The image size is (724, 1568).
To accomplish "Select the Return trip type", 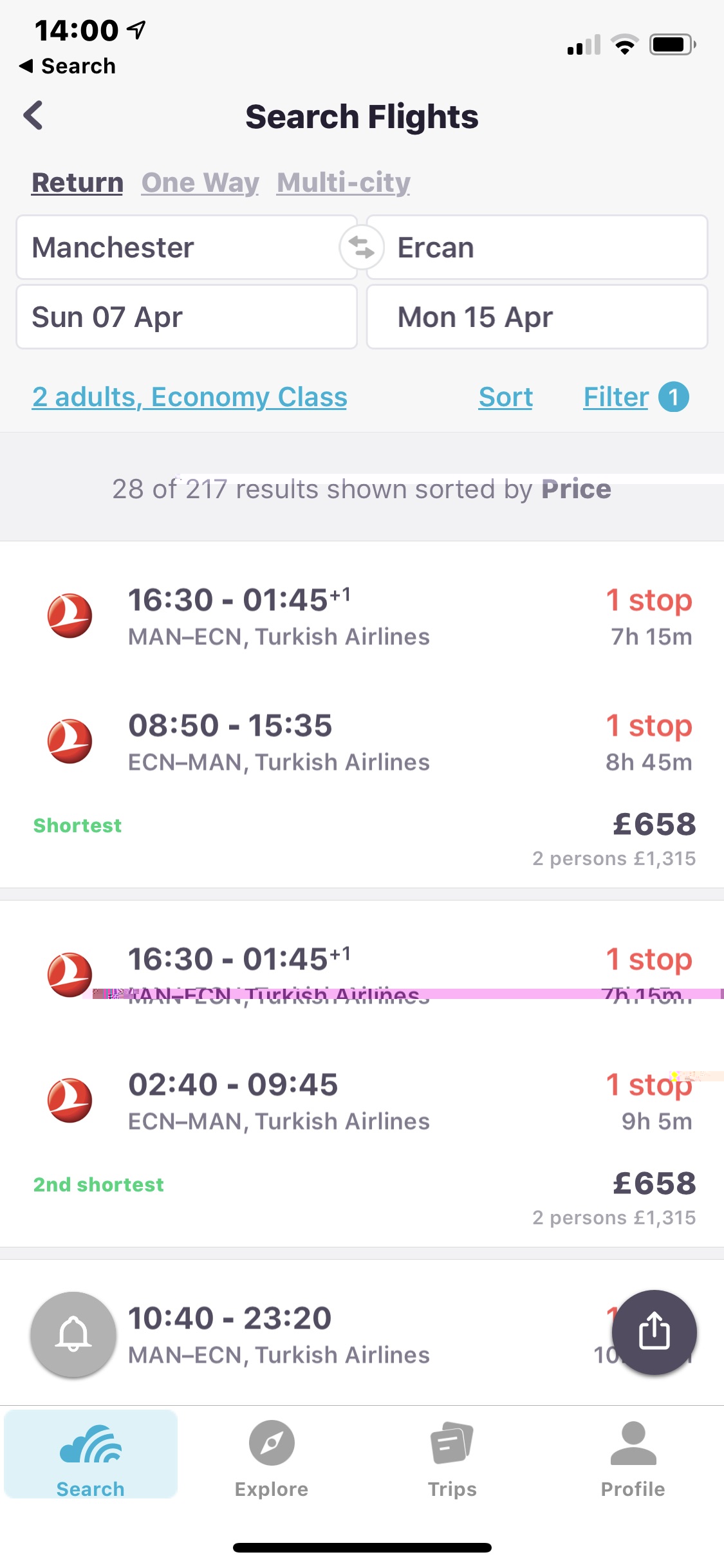I will coord(77,183).
